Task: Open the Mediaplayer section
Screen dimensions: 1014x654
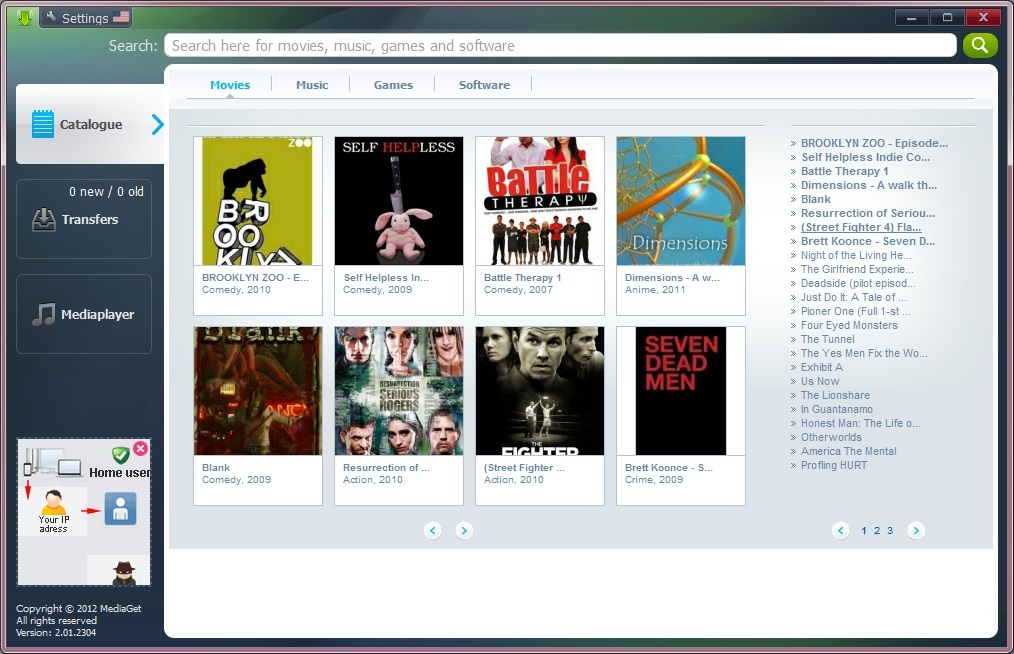Action: click(84, 314)
